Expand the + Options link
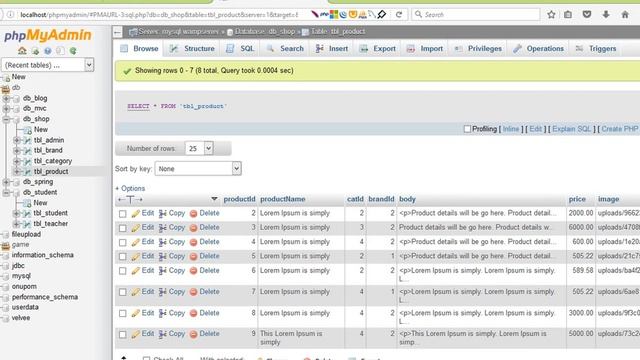Screen dimensions: 640x360 tap(130, 189)
